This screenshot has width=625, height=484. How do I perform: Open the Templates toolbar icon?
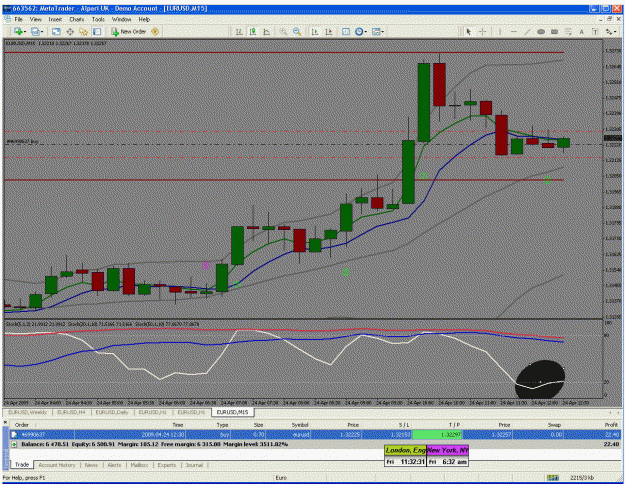coord(376,31)
